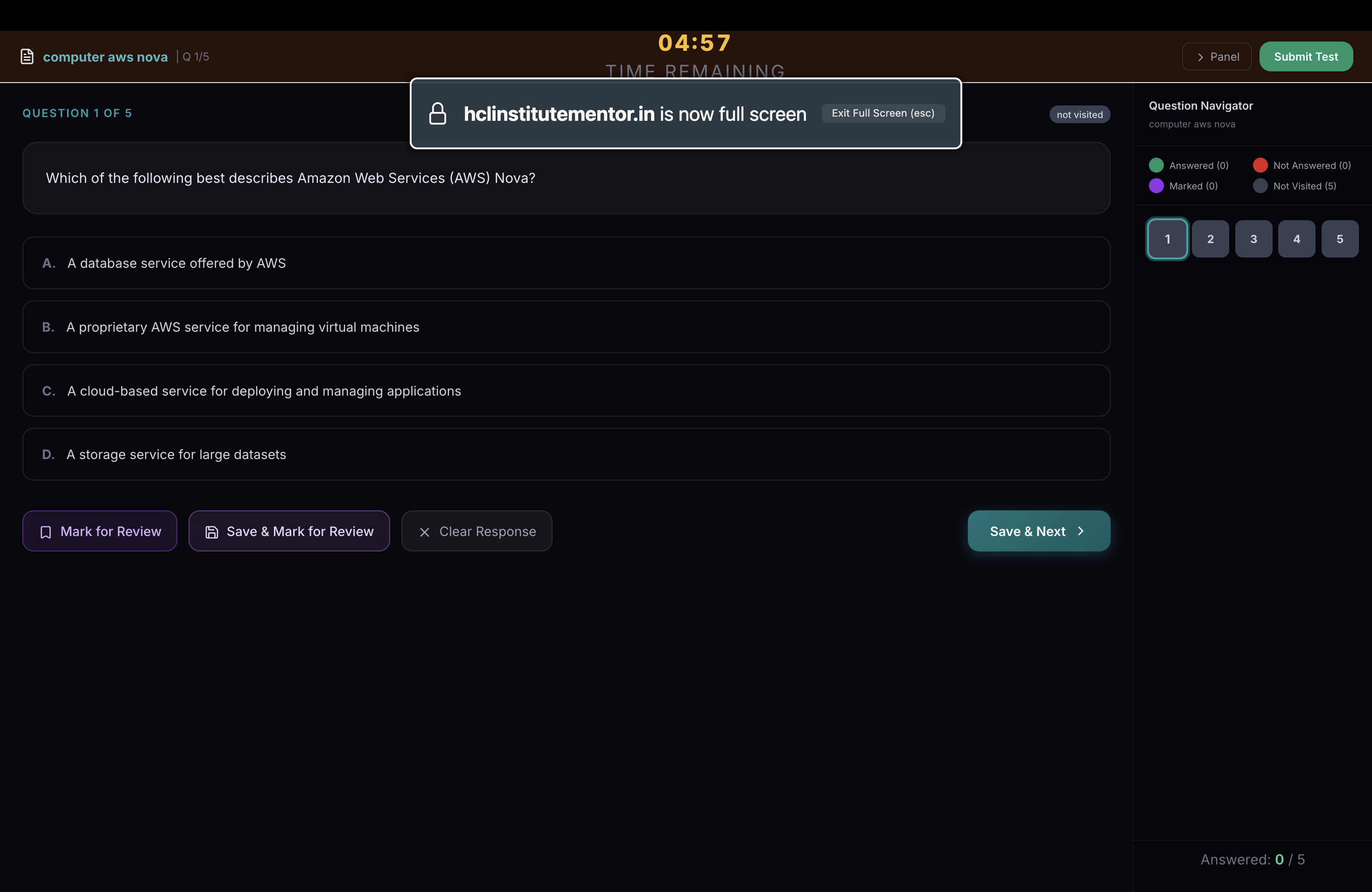Click the arrow icon on Save & Next
The image size is (1372, 892).
click(x=1081, y=531)
